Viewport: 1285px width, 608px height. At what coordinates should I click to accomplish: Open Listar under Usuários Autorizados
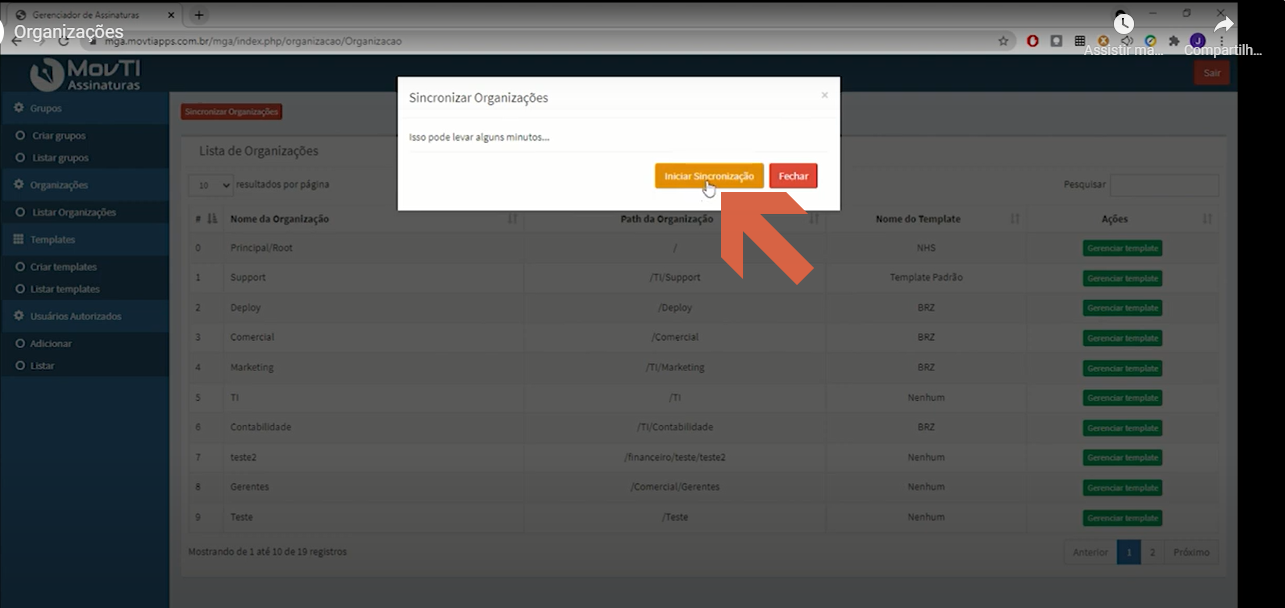tap(42, 366)
